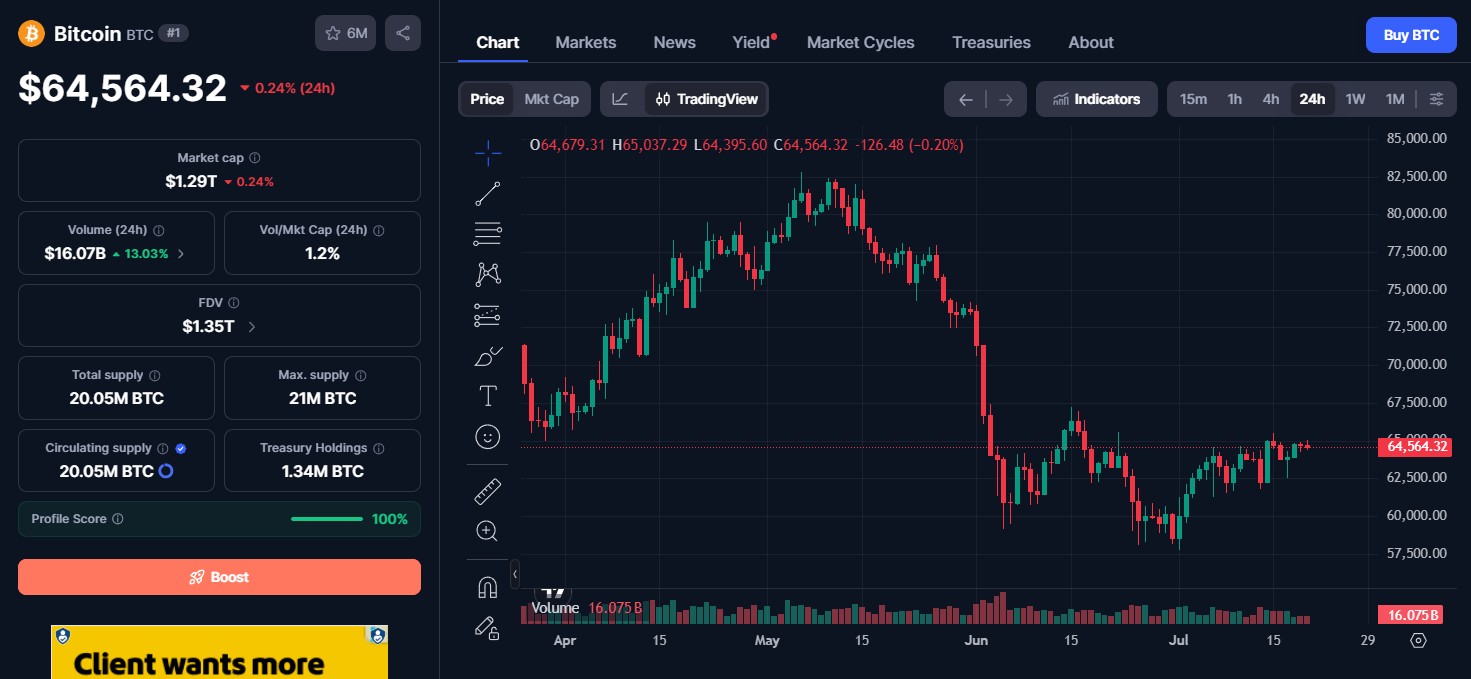Screen dimensions: 1471x679
Task: Expand Volume (24h) details chevron
Action: tap(181, 254)
